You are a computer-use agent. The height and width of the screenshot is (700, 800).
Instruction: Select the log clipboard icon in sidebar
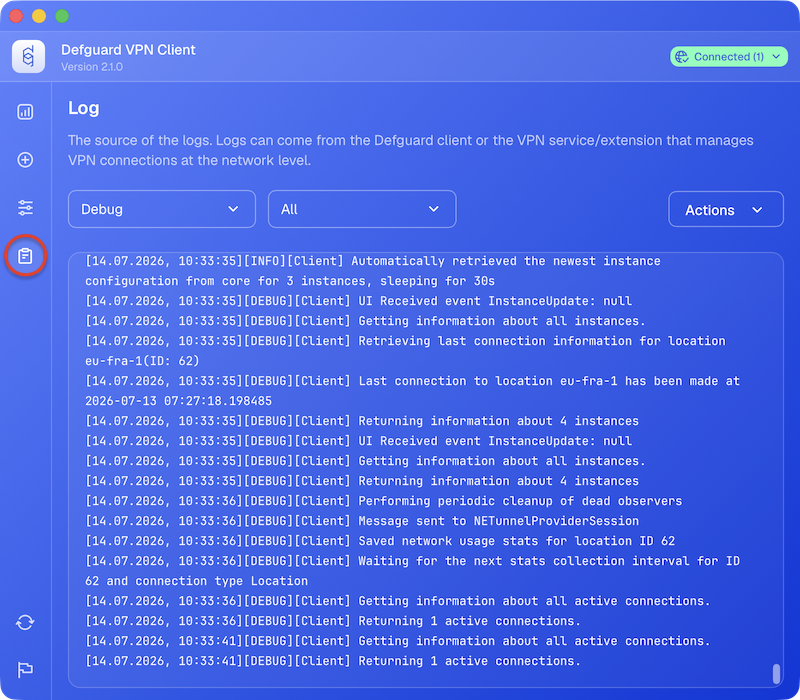(25, 256)
